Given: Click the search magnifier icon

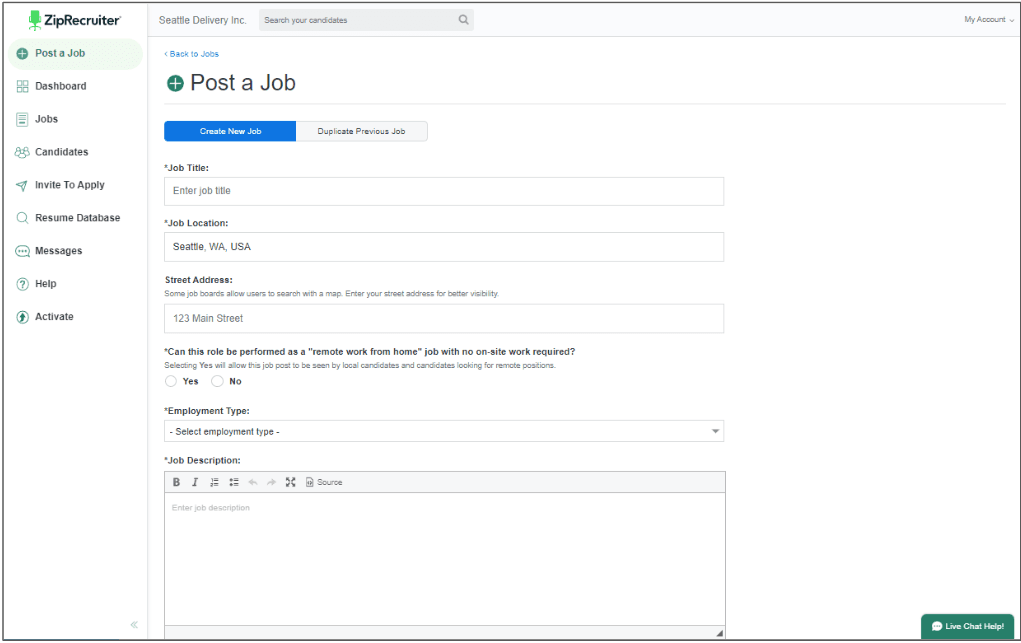Looking at the screenshot, I should (463, 20).
